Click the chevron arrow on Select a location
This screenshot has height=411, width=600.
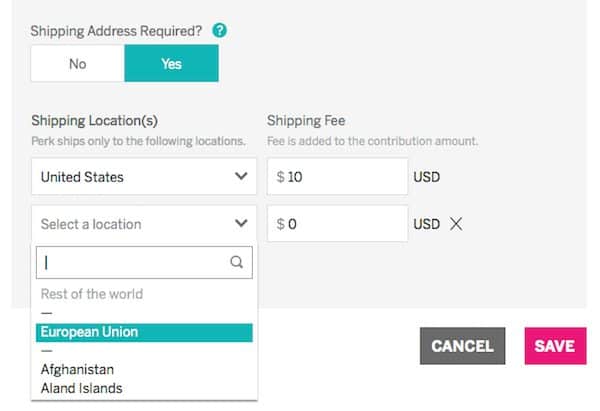tap(240, 224)
